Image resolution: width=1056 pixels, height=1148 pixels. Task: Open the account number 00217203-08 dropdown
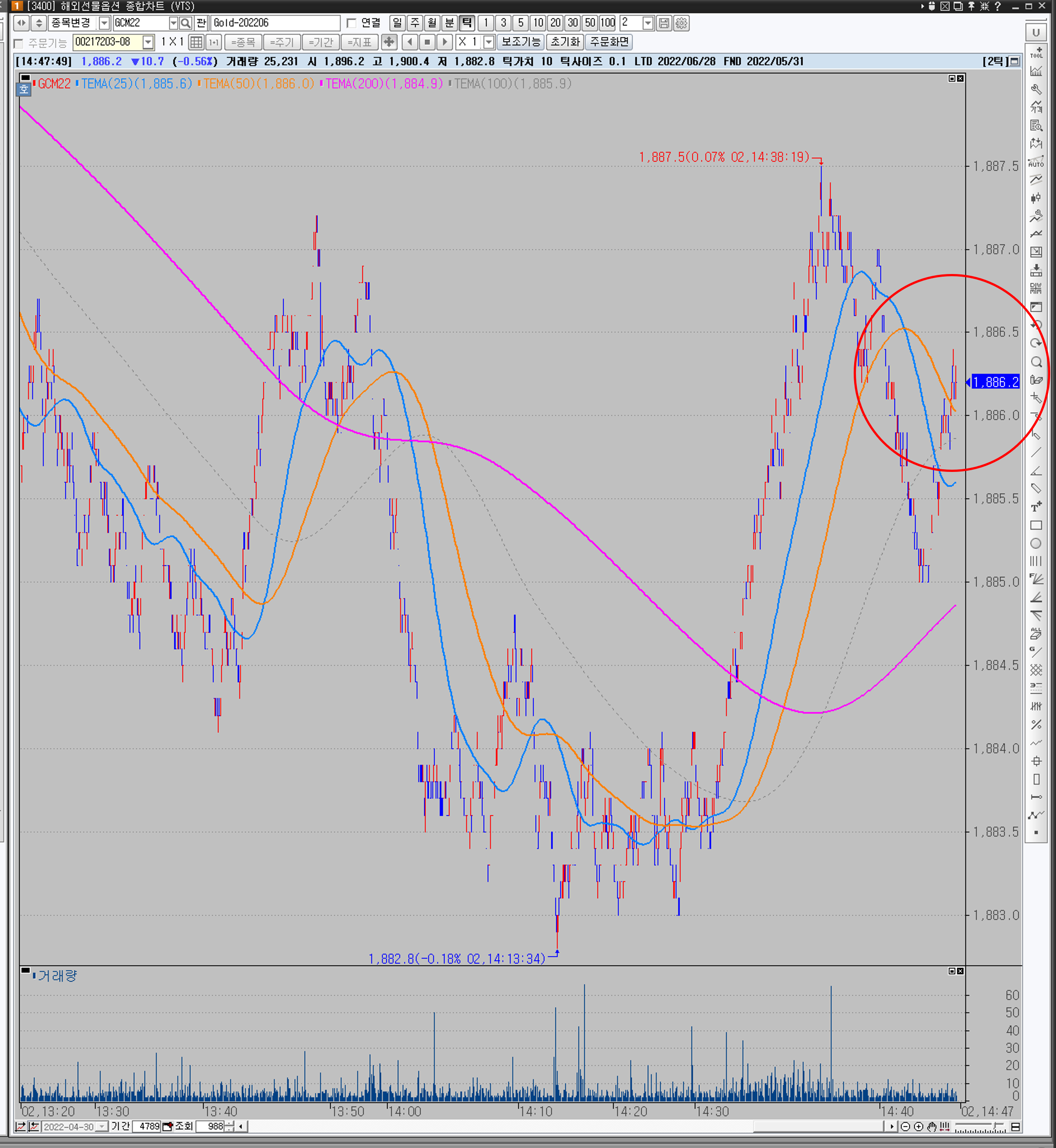click(x=148, y=42)
